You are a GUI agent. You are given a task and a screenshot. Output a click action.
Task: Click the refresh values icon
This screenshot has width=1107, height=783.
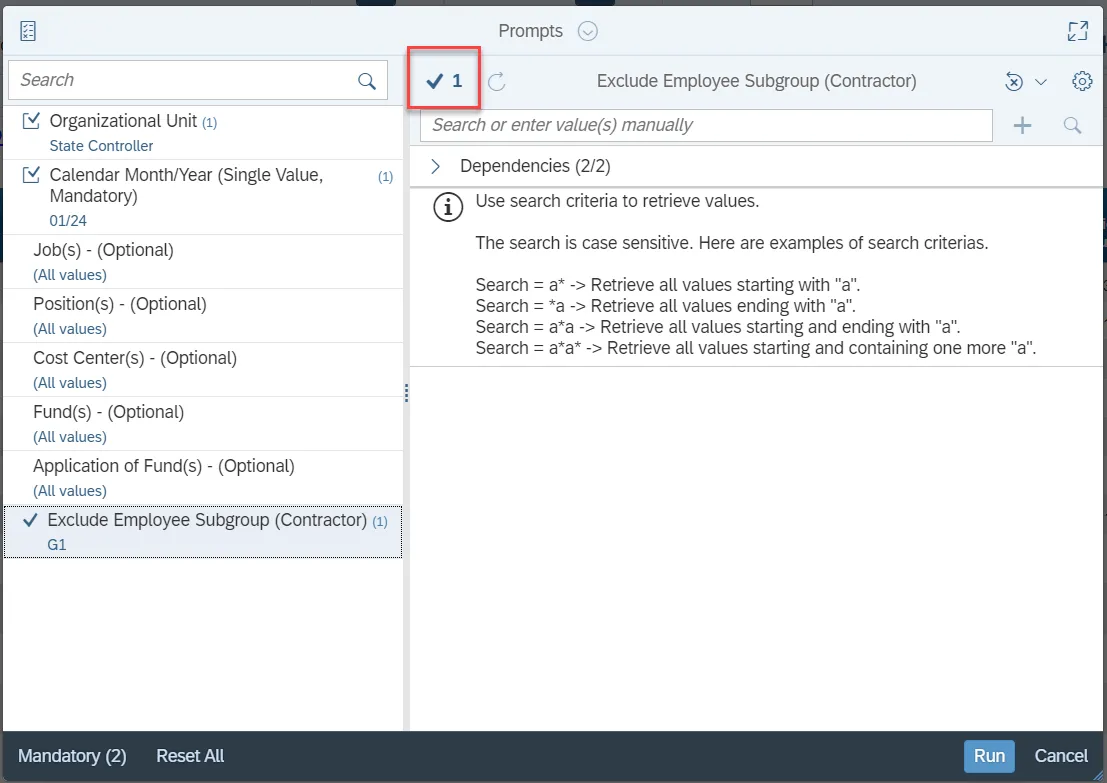(x=496, y=82)
